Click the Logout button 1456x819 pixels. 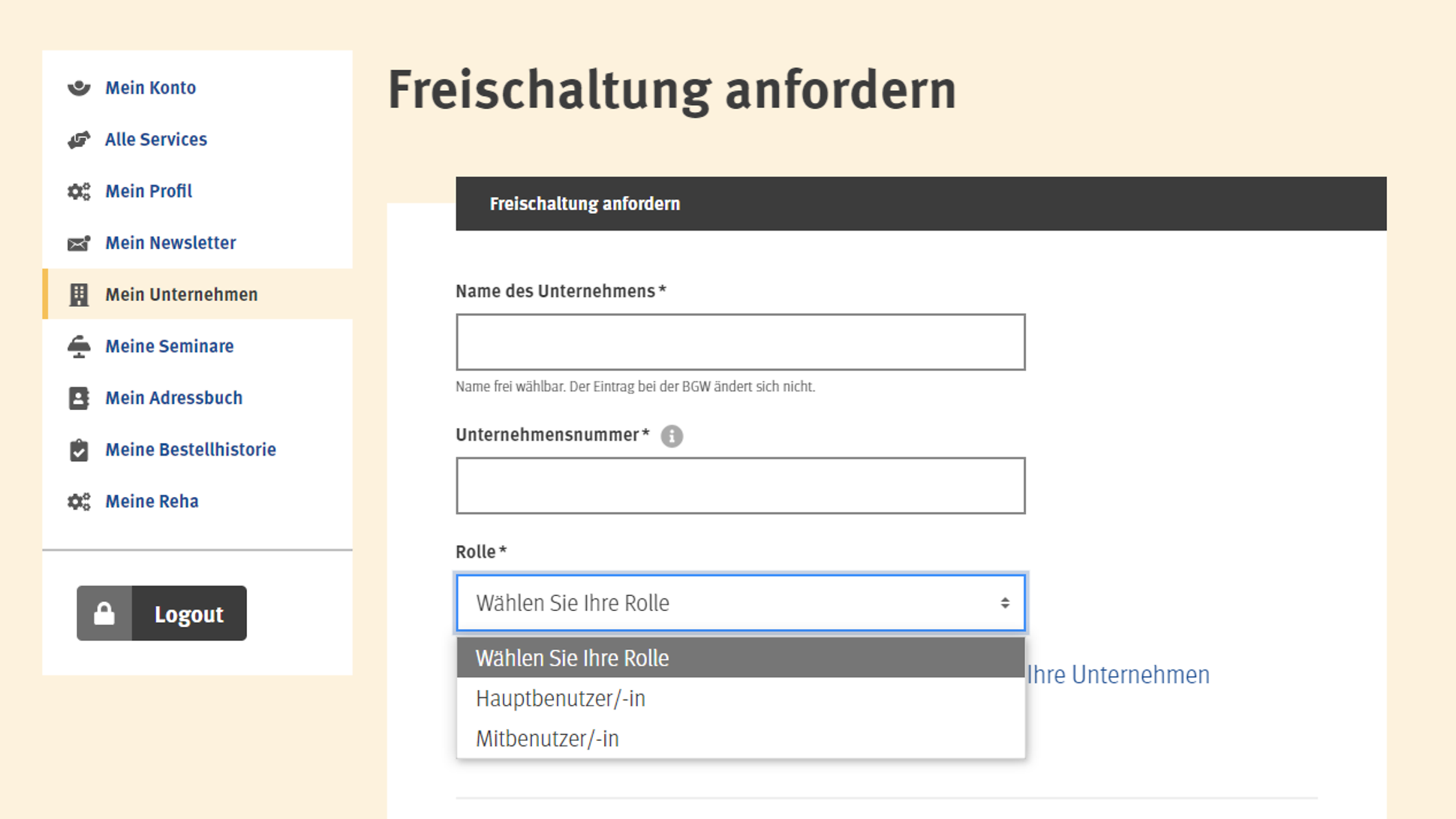click(189, 613)
